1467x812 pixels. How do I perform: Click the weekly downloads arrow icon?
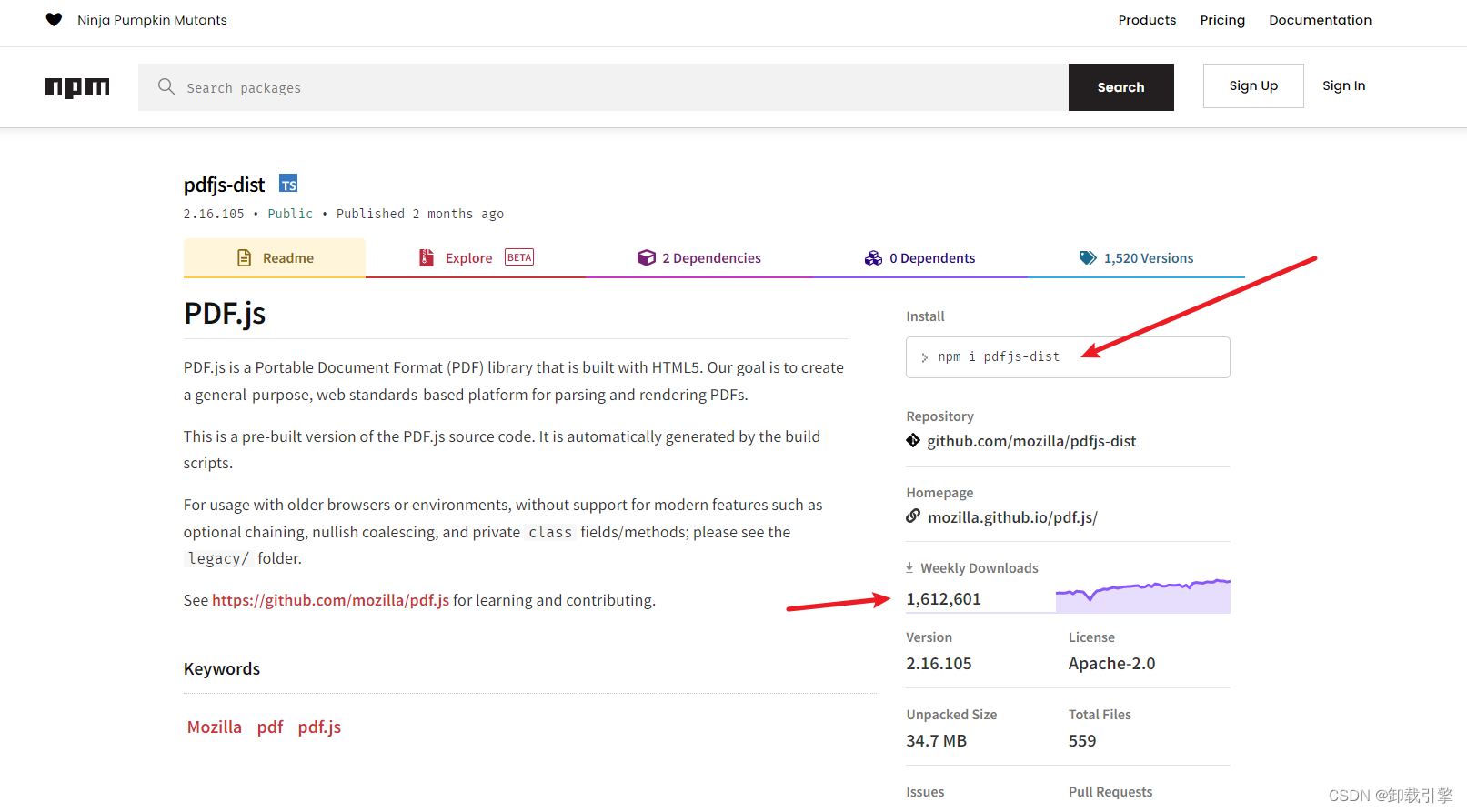point(909,567)
